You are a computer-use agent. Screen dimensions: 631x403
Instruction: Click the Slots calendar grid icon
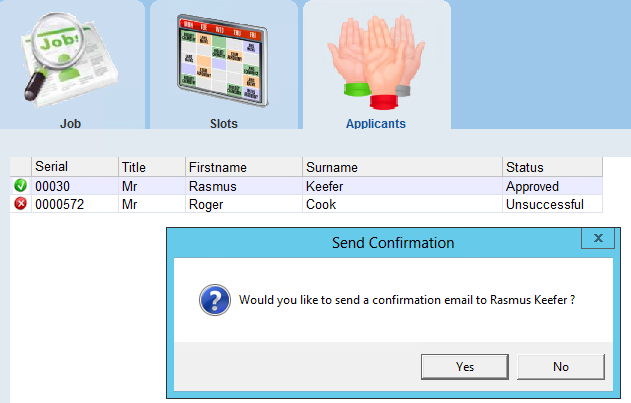224,58
